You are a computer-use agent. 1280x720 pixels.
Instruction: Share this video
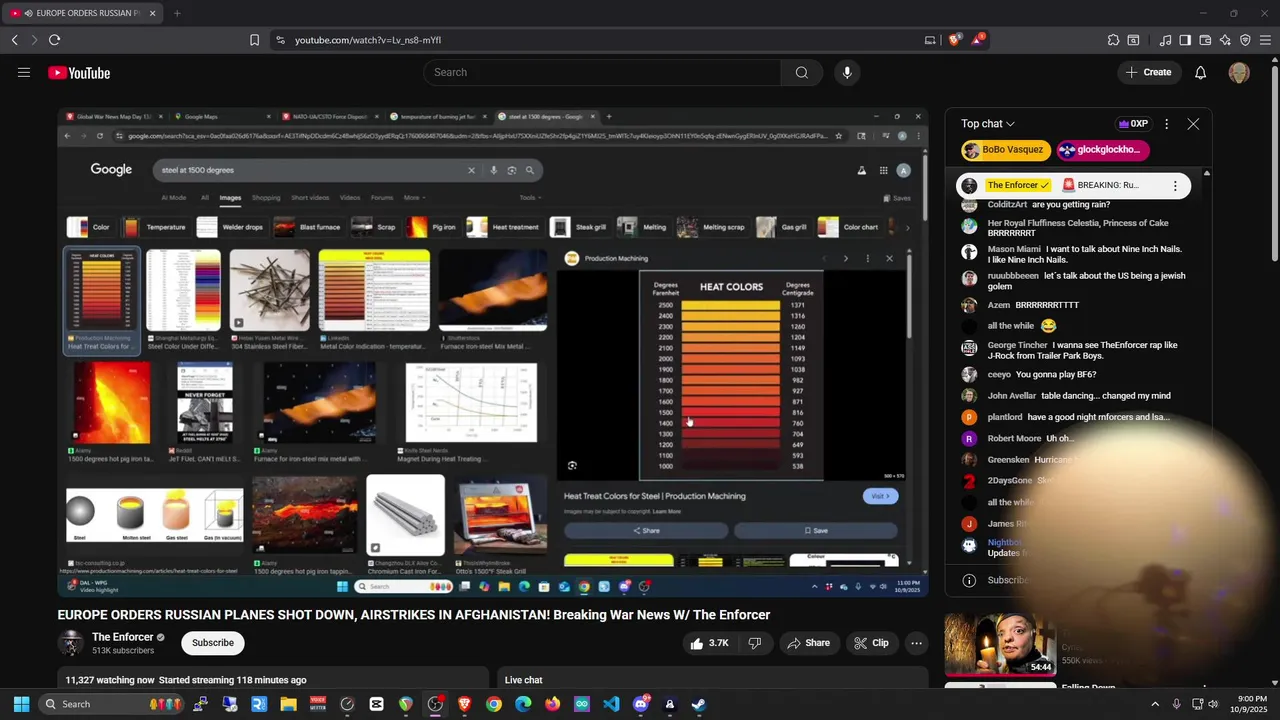coord(809,643)
